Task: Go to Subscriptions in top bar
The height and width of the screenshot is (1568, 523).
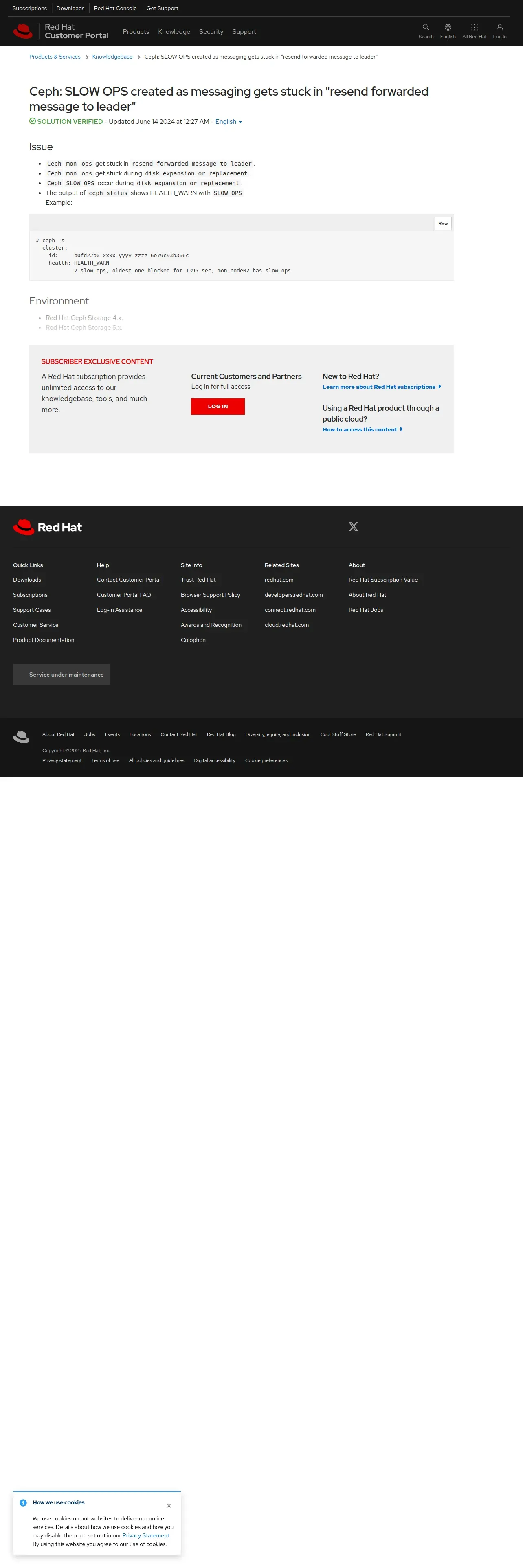Action: click(29, 9)
